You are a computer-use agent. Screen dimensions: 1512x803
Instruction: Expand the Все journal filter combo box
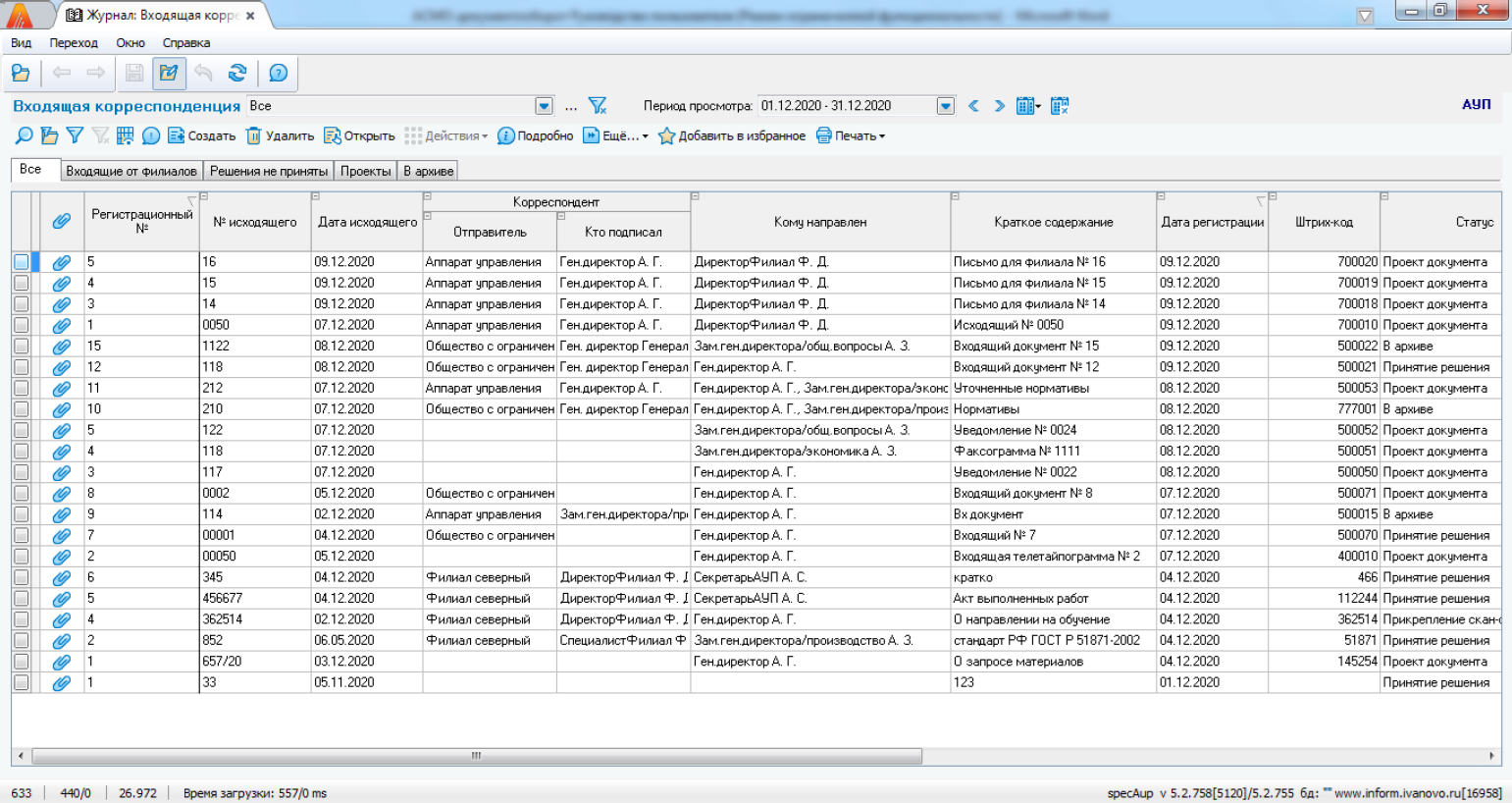point(545,106)
